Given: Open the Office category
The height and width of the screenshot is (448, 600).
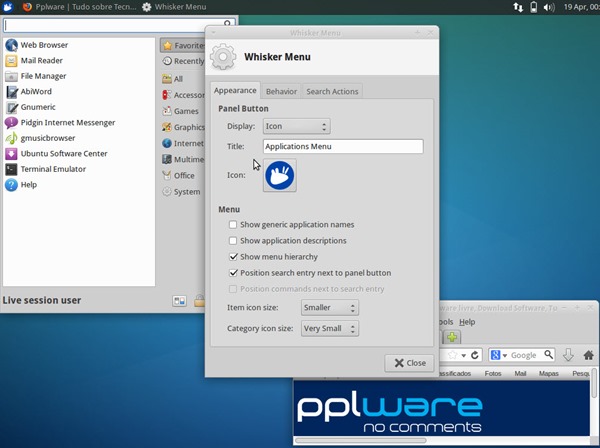Looking at the screenshot, I should [183, 175].
